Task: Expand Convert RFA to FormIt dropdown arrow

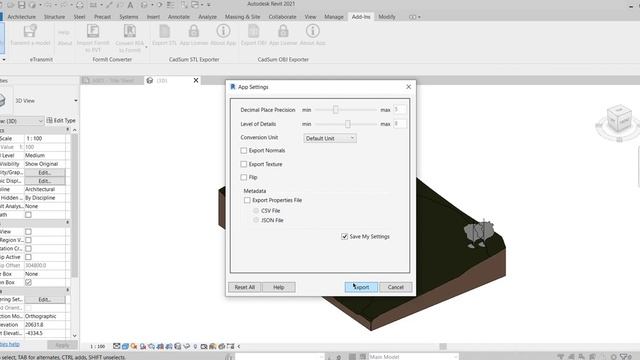Action: point(146,47)
